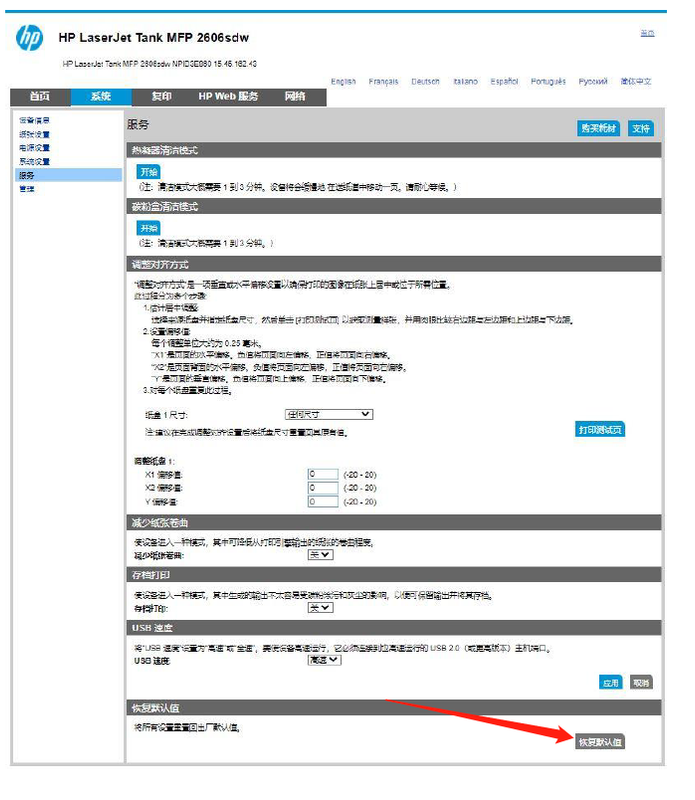
Task: Click the HP logo icon
Action: (x=30, y=39)
